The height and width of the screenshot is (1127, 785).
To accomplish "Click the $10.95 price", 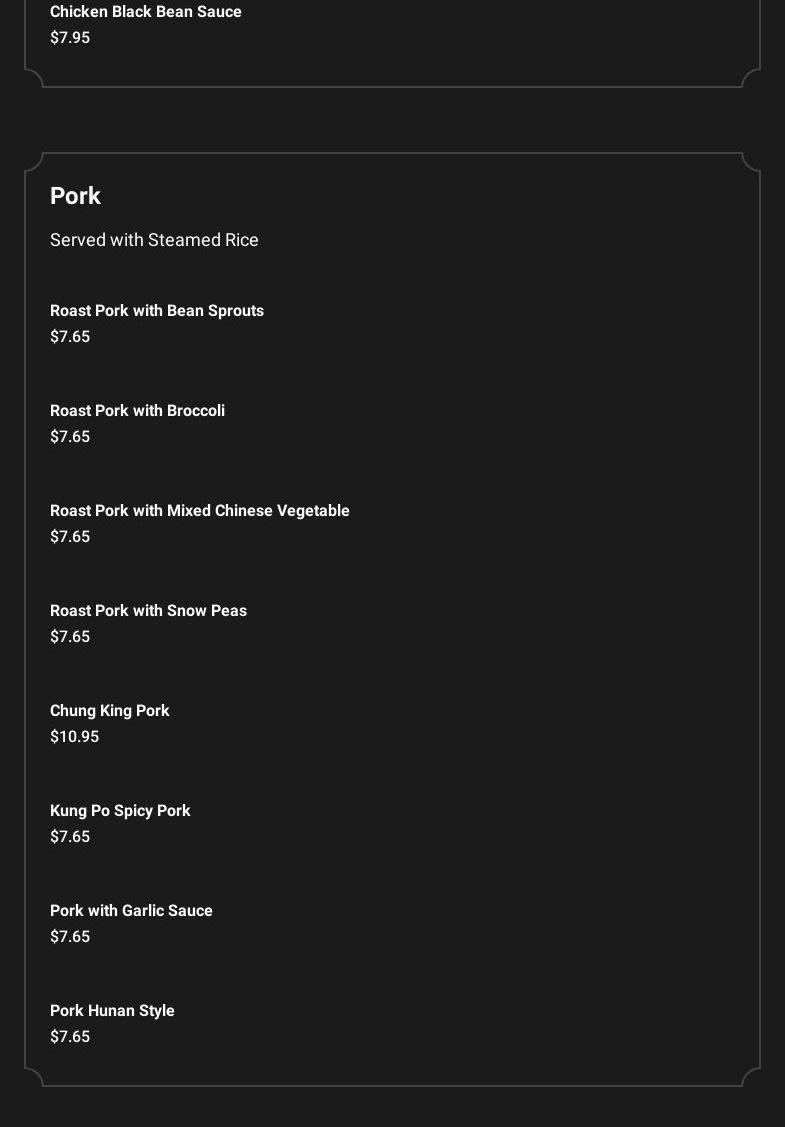I will 75,736.
